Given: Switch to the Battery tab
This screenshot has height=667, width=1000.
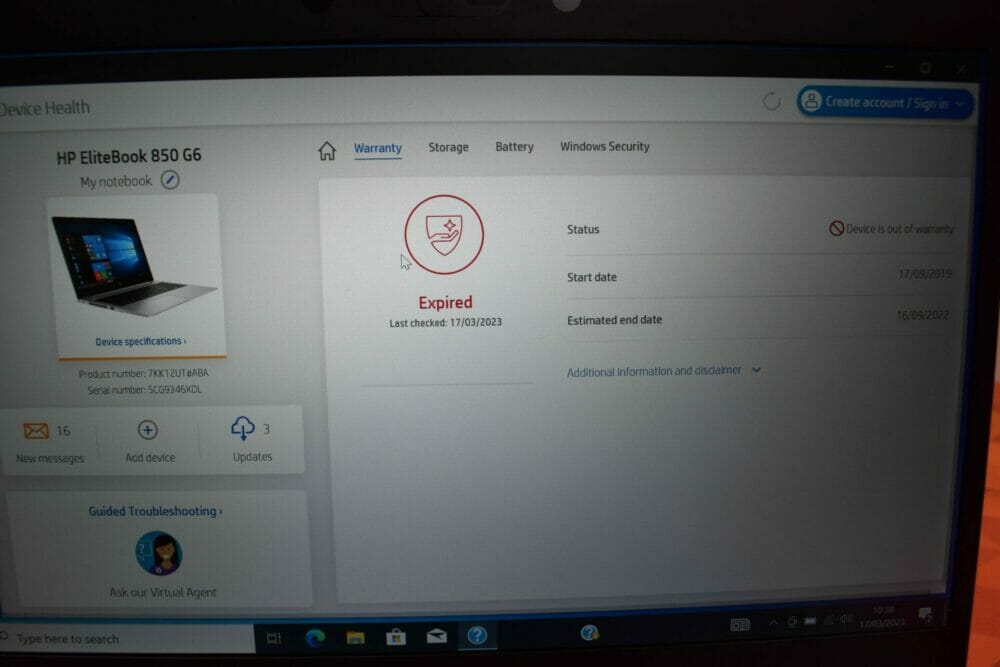Looking at the screenshot, I should pos(514,147).
